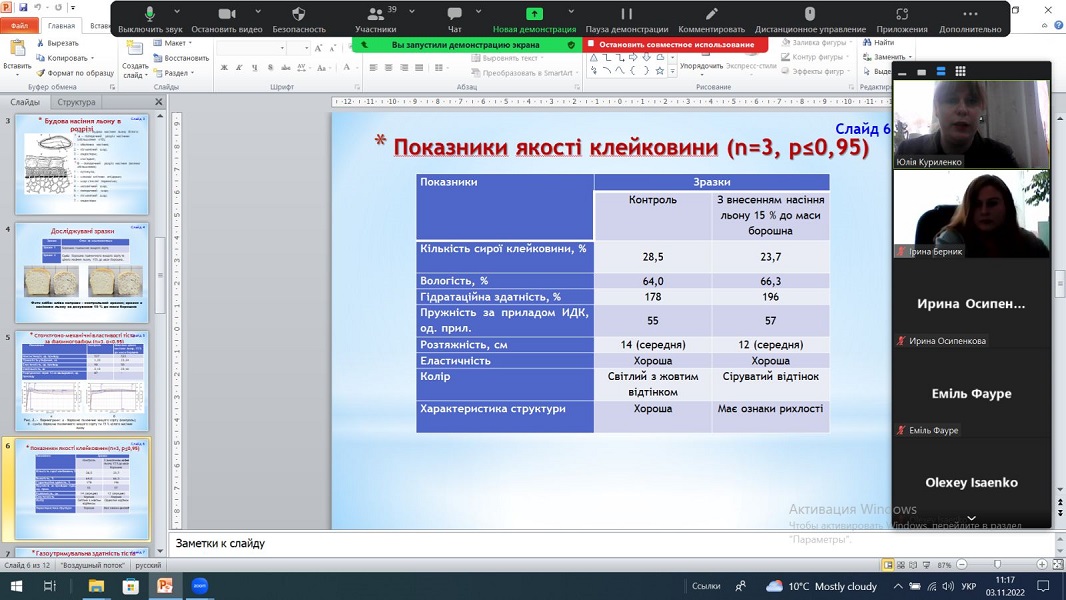Open Zoom app from Windows taskbar
This screenshot has width=1066, height=600.
coord(199,586)
